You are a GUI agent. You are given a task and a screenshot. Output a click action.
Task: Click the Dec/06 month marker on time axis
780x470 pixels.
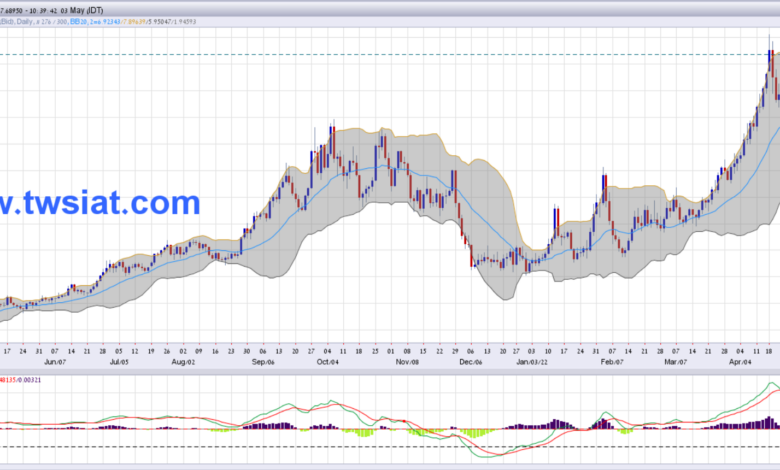[x=471, y=362]
